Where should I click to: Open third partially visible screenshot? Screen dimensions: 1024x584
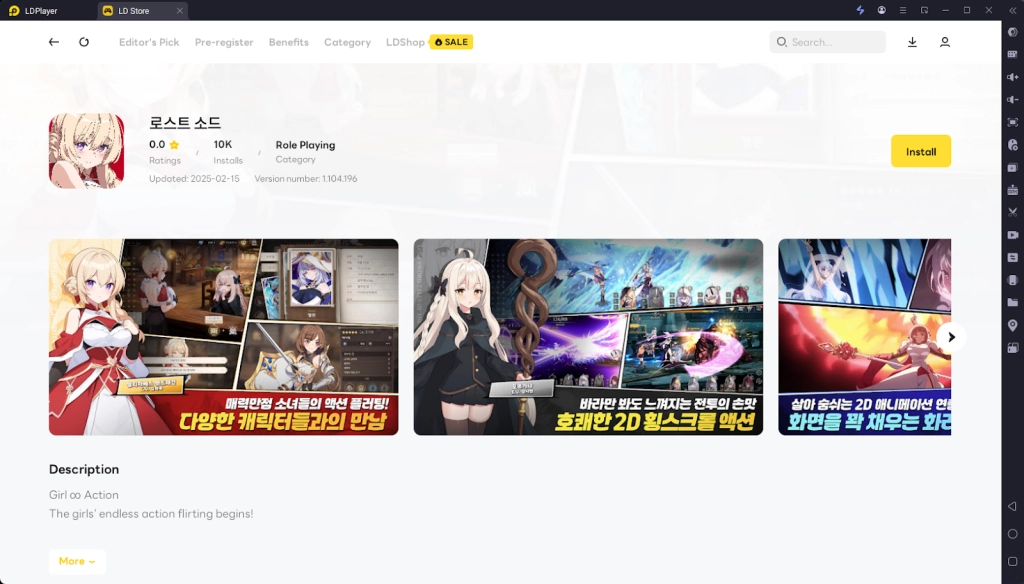click(x=865, y=337)
